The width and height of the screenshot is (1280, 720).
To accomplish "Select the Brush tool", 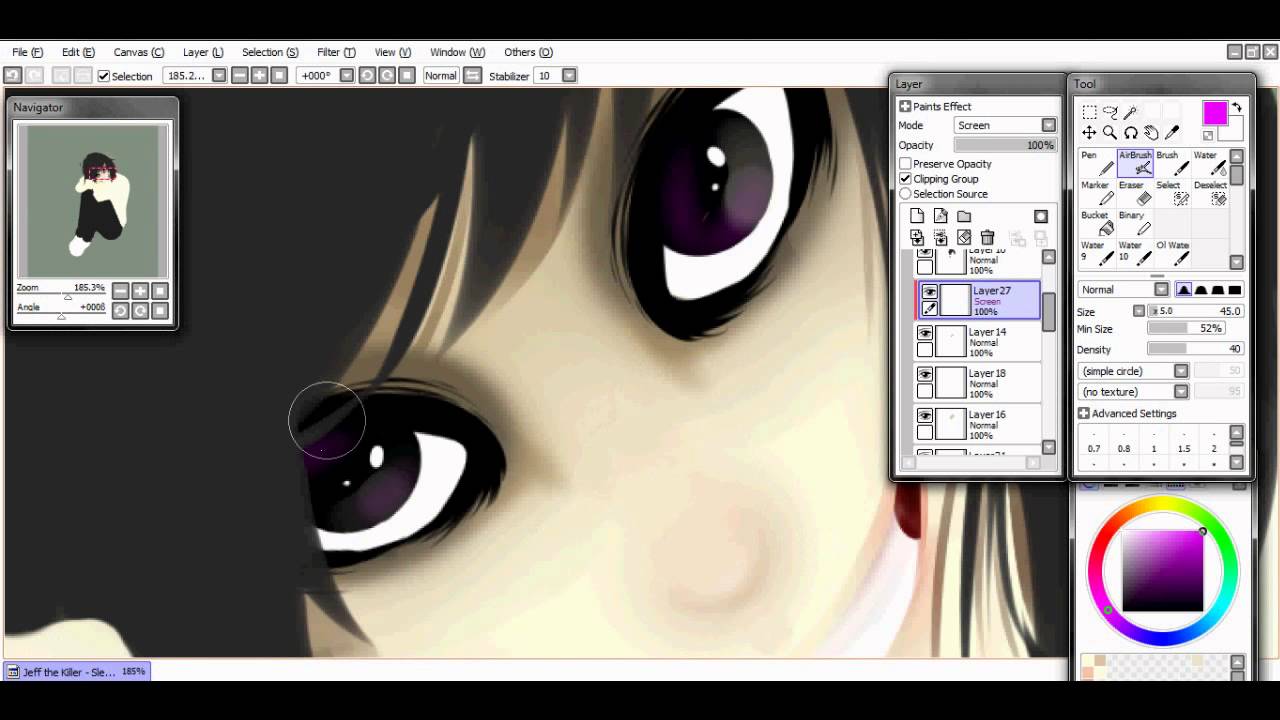I will [1173, 163].
